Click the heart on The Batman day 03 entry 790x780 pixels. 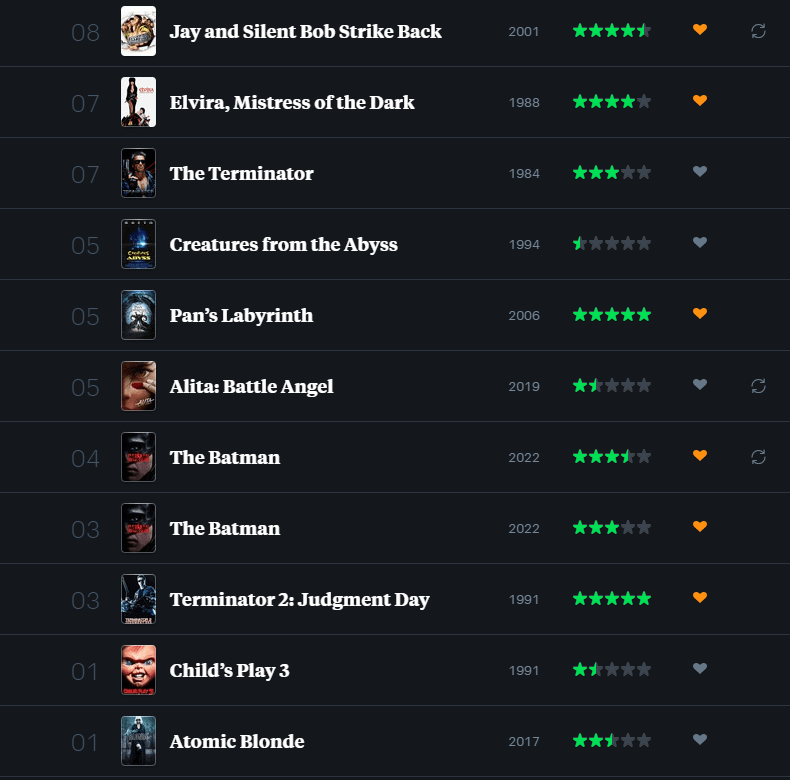[700, 527]
